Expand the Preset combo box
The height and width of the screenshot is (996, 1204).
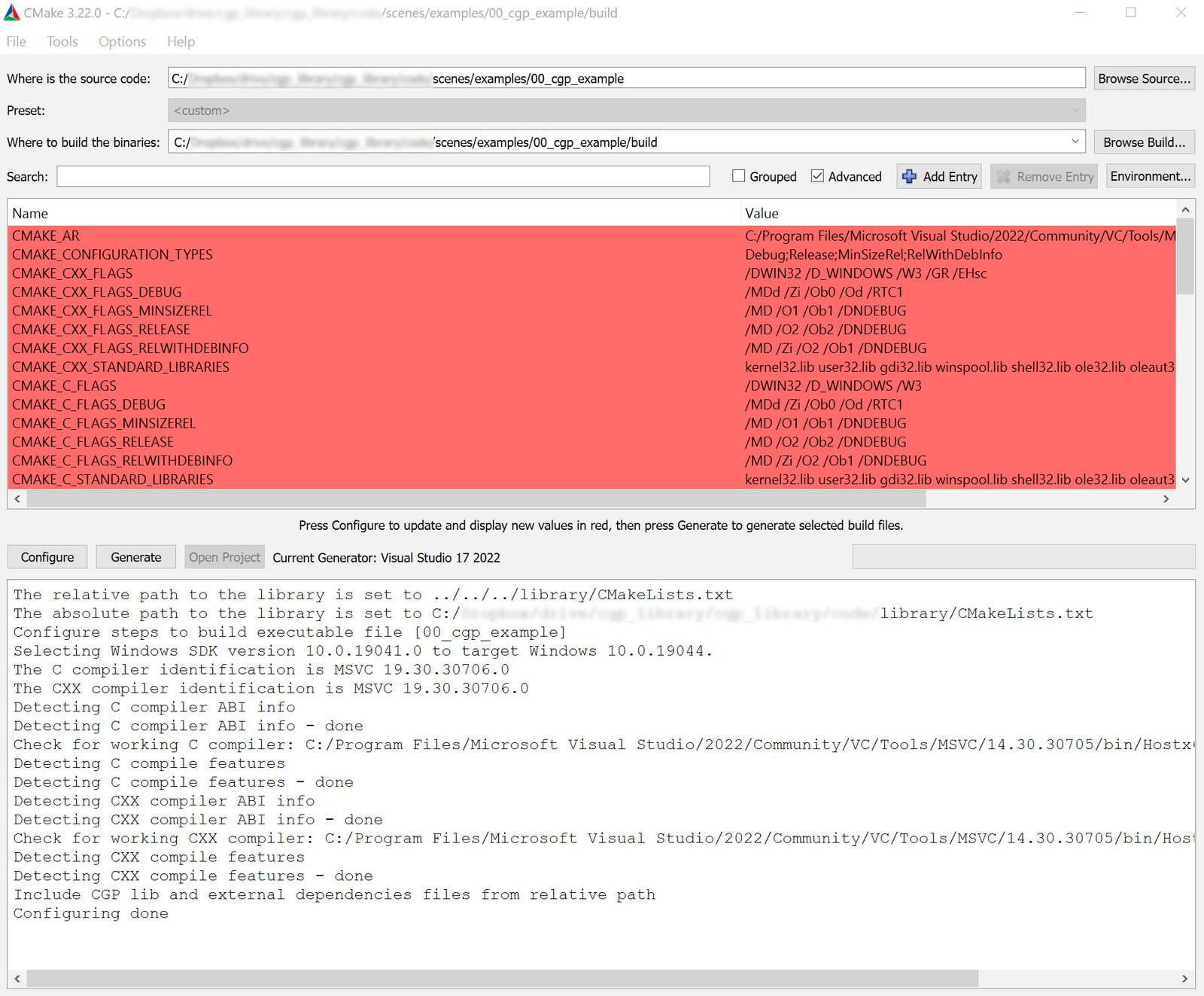(x=626, y=110)
